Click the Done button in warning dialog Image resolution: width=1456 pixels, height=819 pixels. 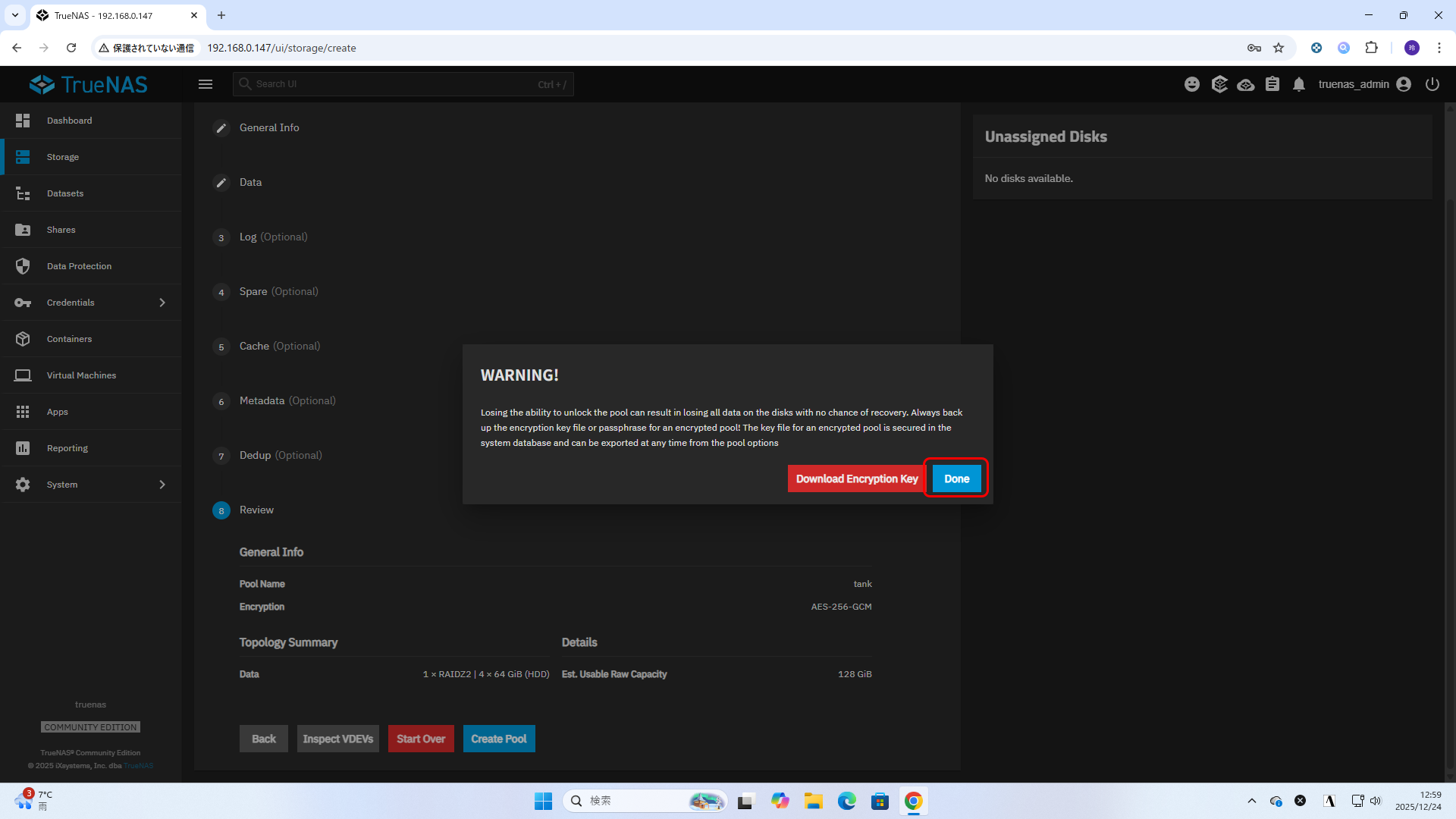(955, 479)
